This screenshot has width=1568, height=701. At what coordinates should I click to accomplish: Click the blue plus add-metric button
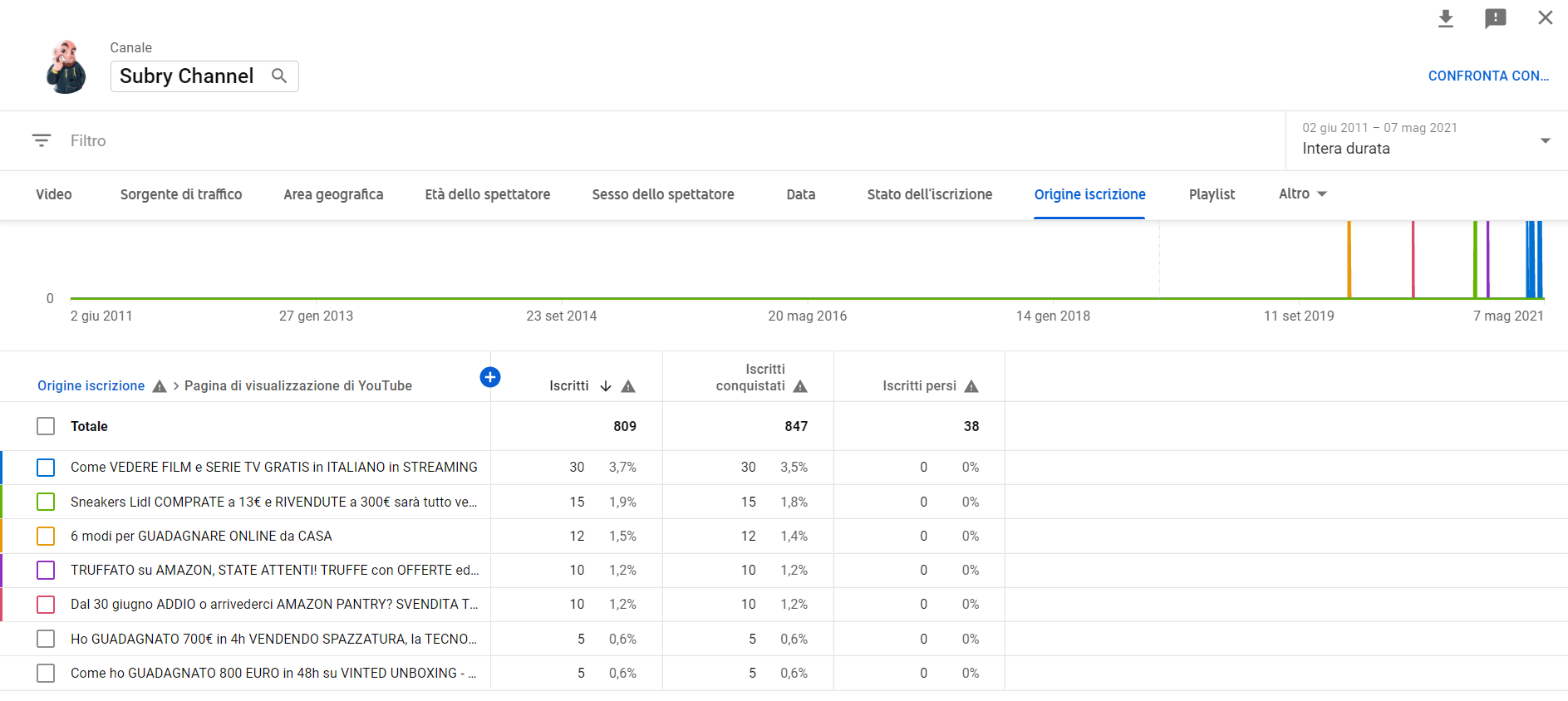click(490, 377)
